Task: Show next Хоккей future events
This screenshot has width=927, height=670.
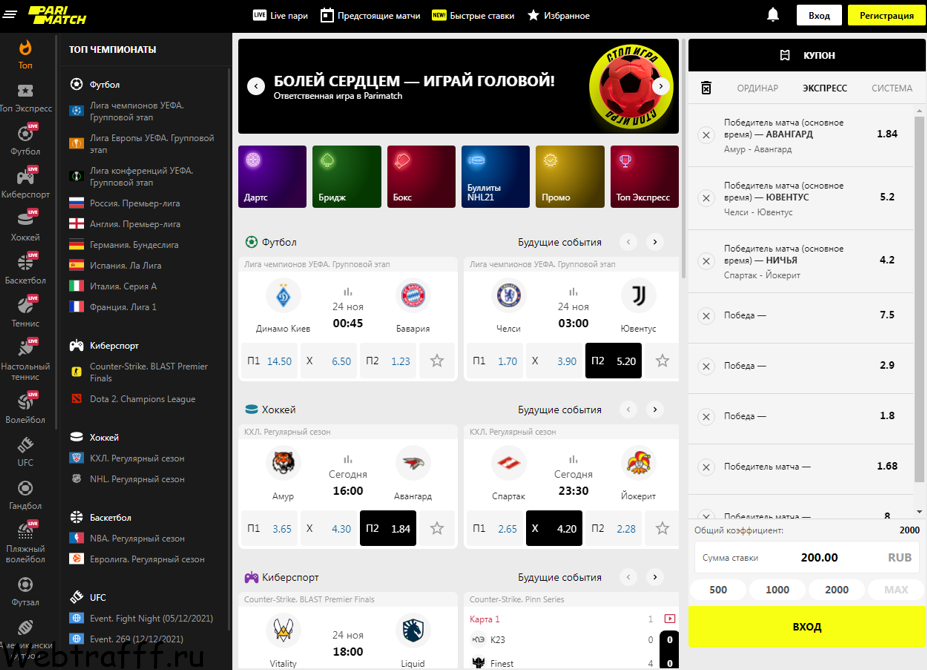Action: point(654,409)
